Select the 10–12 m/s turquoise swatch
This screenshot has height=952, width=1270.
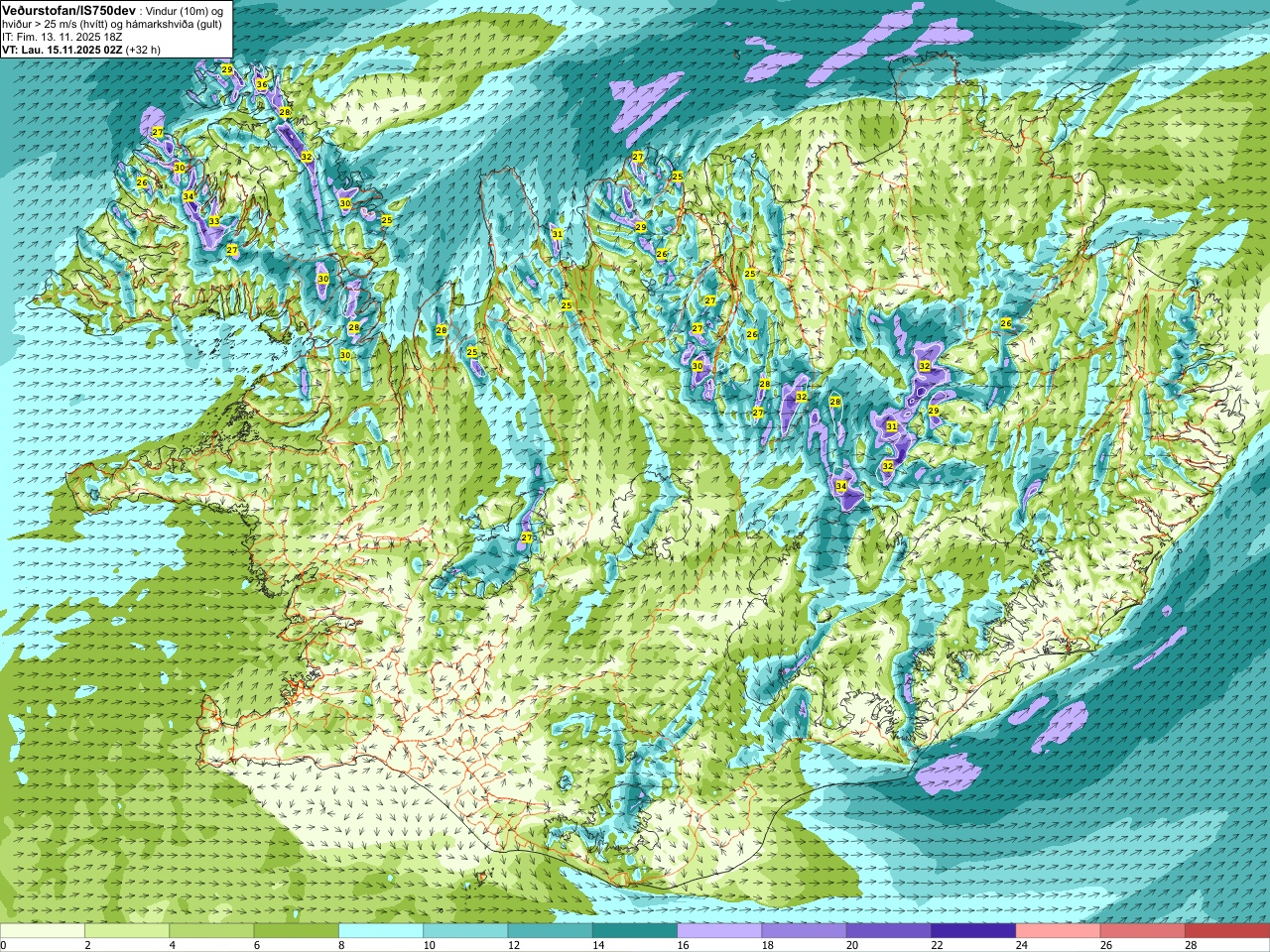pyautogui.click(x=465, y=931)
